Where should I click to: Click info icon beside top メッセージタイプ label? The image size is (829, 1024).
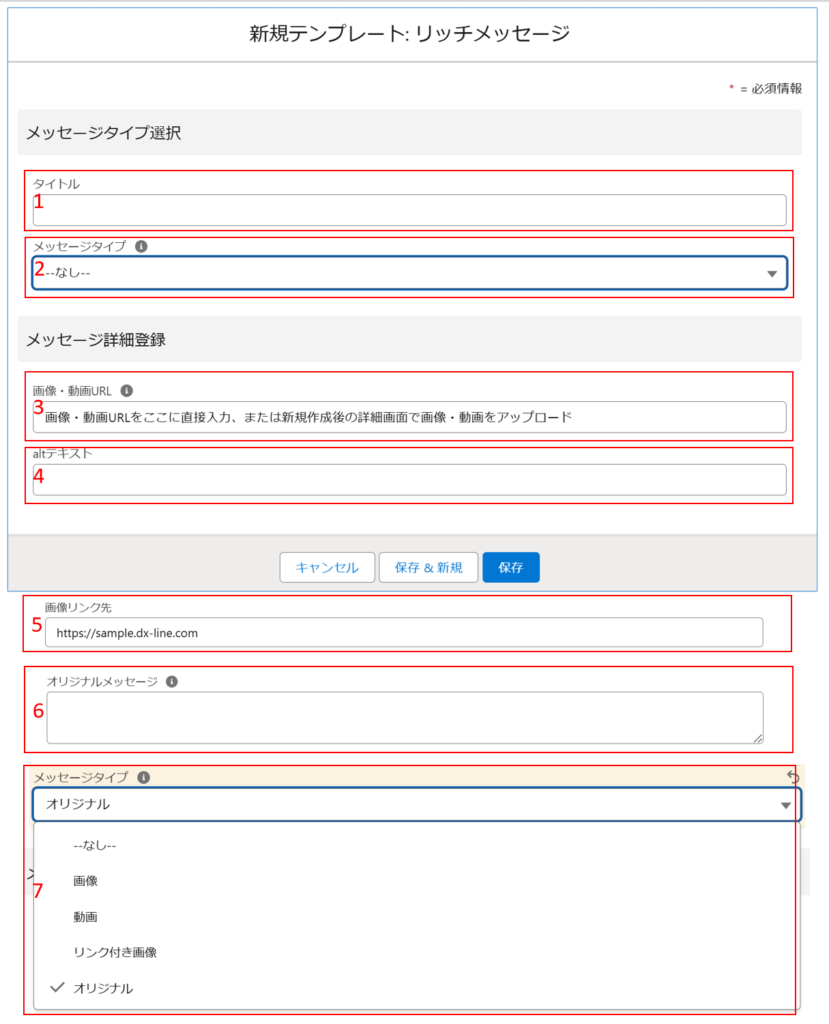(x=141, y=245)
